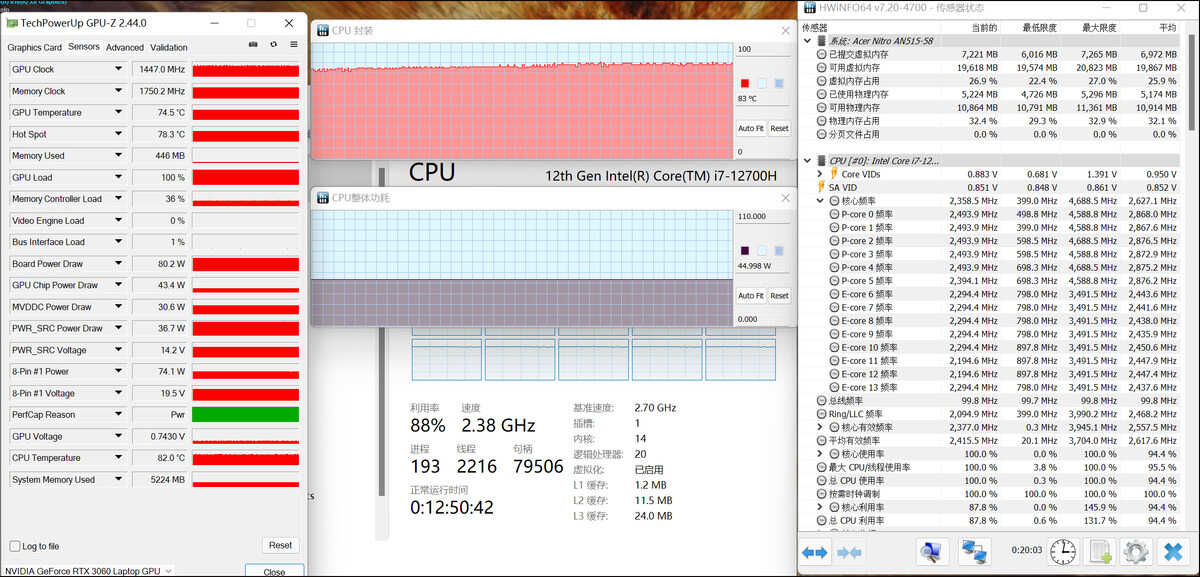Click the Intel Core i7 CPU chip icon
Screen dimensions: 1200x577
pyautogui.click(x=822, y=160)
